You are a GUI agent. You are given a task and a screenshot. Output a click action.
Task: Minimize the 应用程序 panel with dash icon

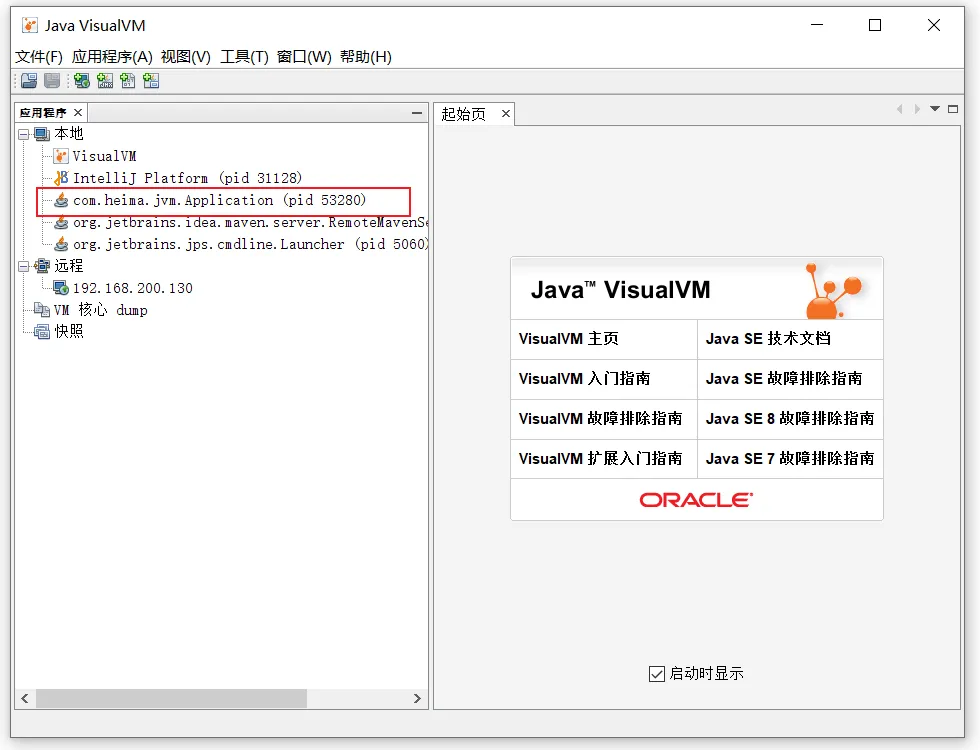point(417,113)
